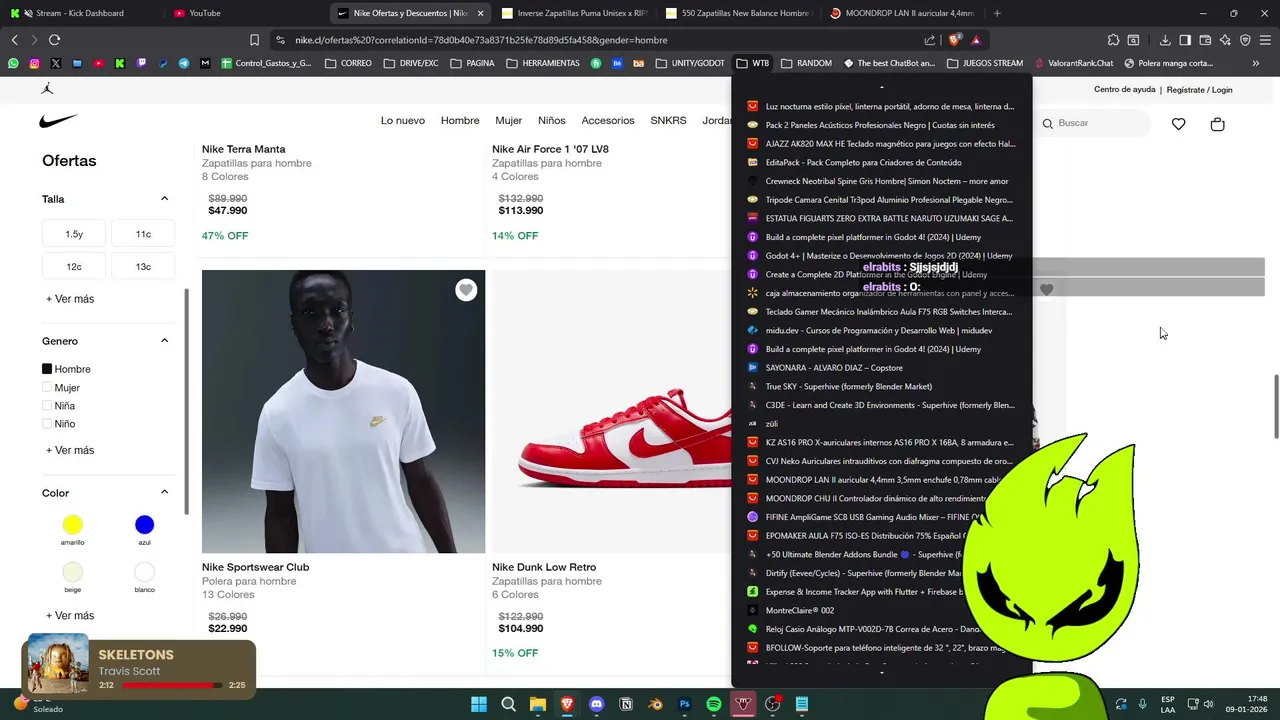This screenshot has width=1280, height=720.
Task: Click Centro de ayuda link
Action: pos(1125,89)
